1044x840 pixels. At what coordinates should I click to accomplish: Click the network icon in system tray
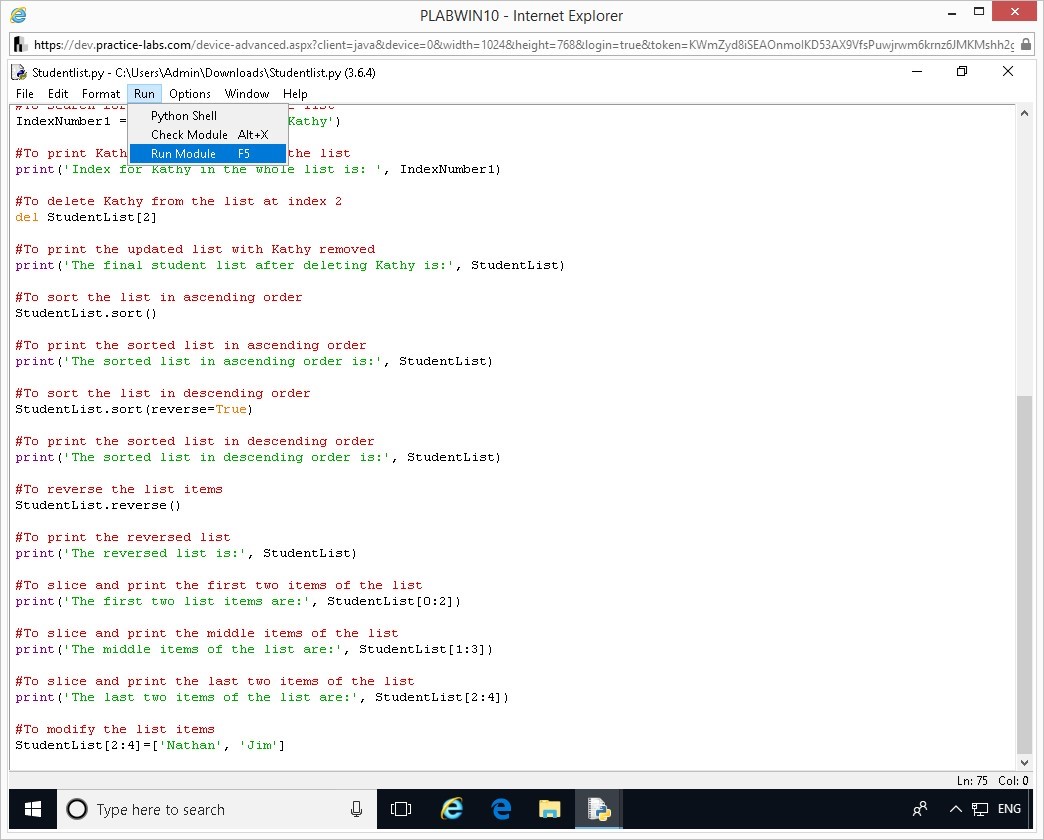point(980,809)
